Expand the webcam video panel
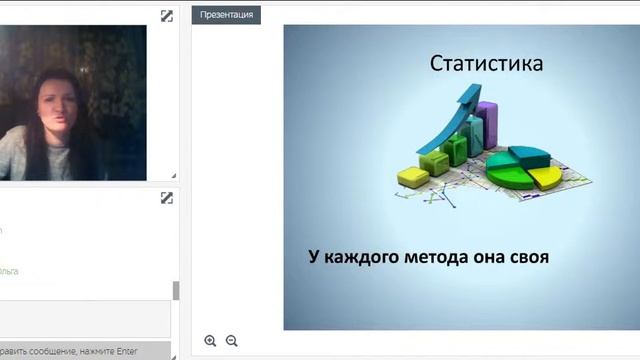Viewport: 640px width, 360px height. 167,16
